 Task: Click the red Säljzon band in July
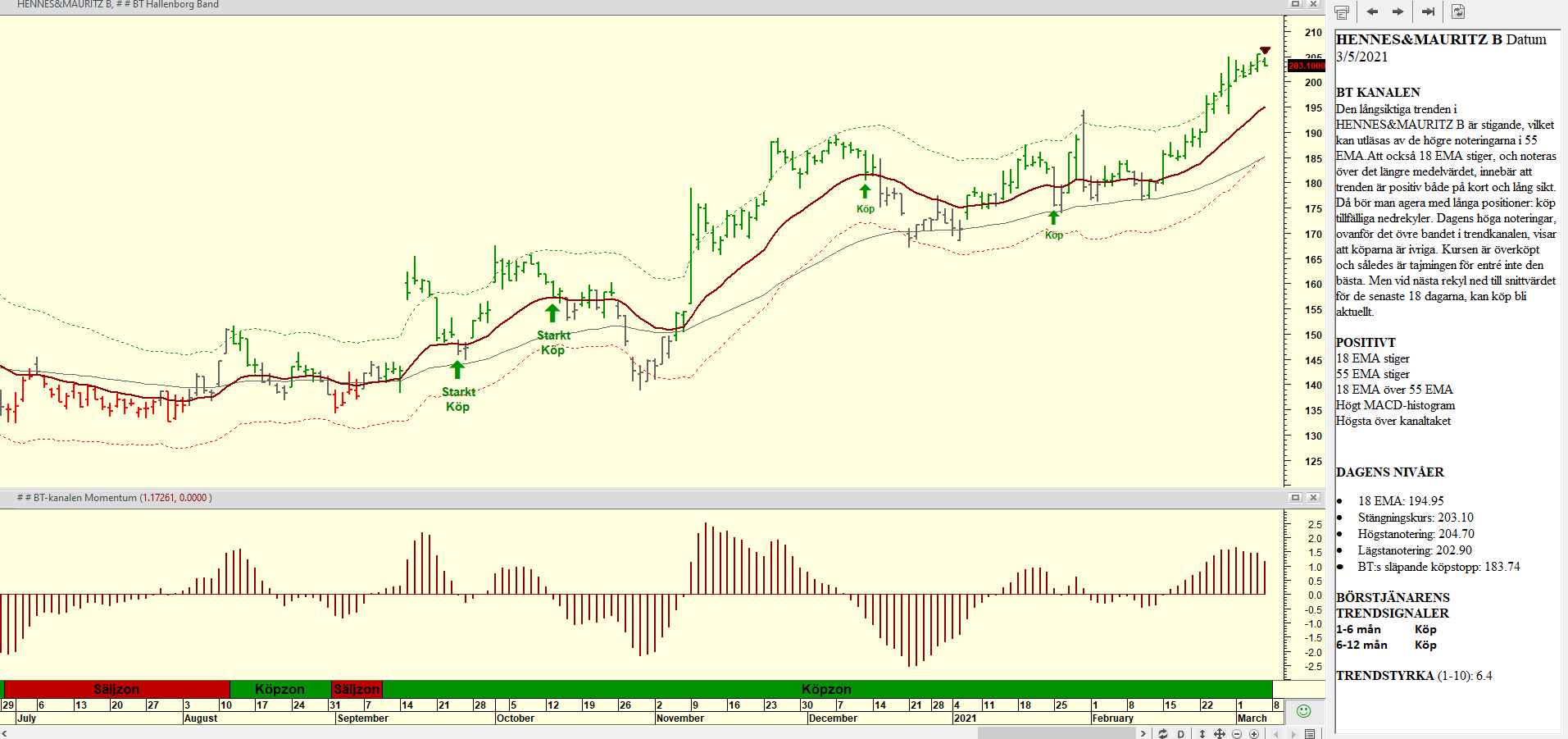pos(116,689)
